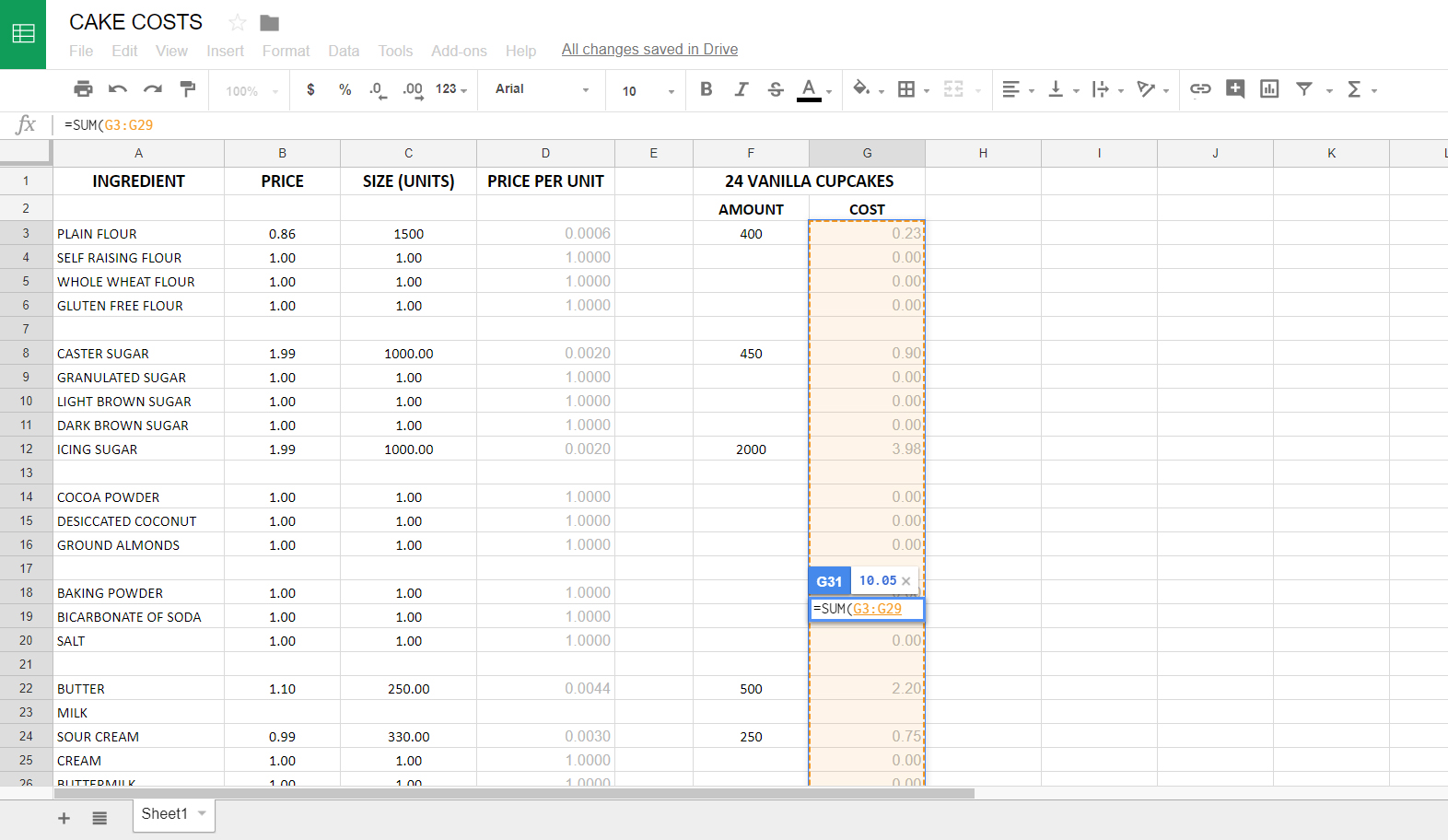This screenshot has height=840, width=1448.
Task: Toggle bold formatting
Action: tap(706, 89)
